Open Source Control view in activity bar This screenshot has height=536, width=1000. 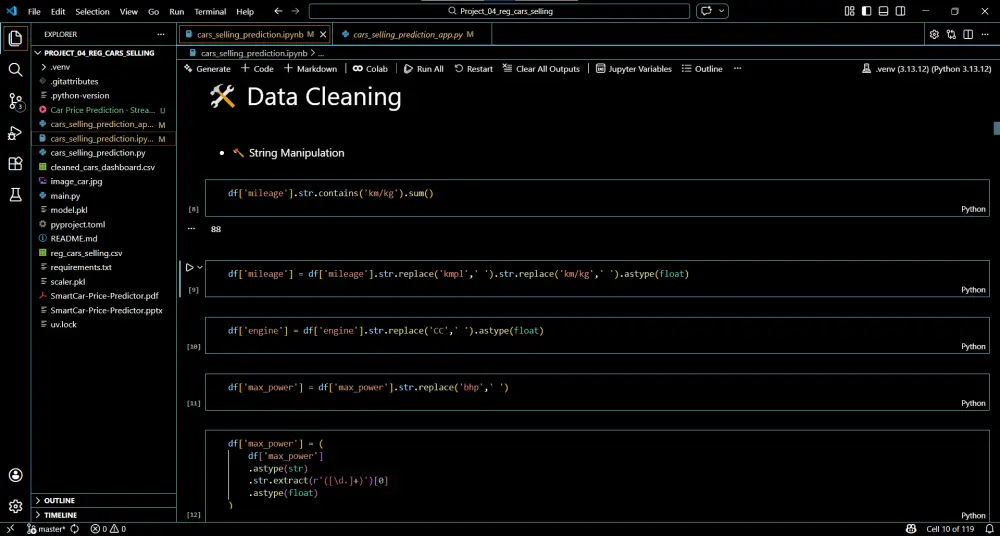pyautogui.click(x=15, y=101)
